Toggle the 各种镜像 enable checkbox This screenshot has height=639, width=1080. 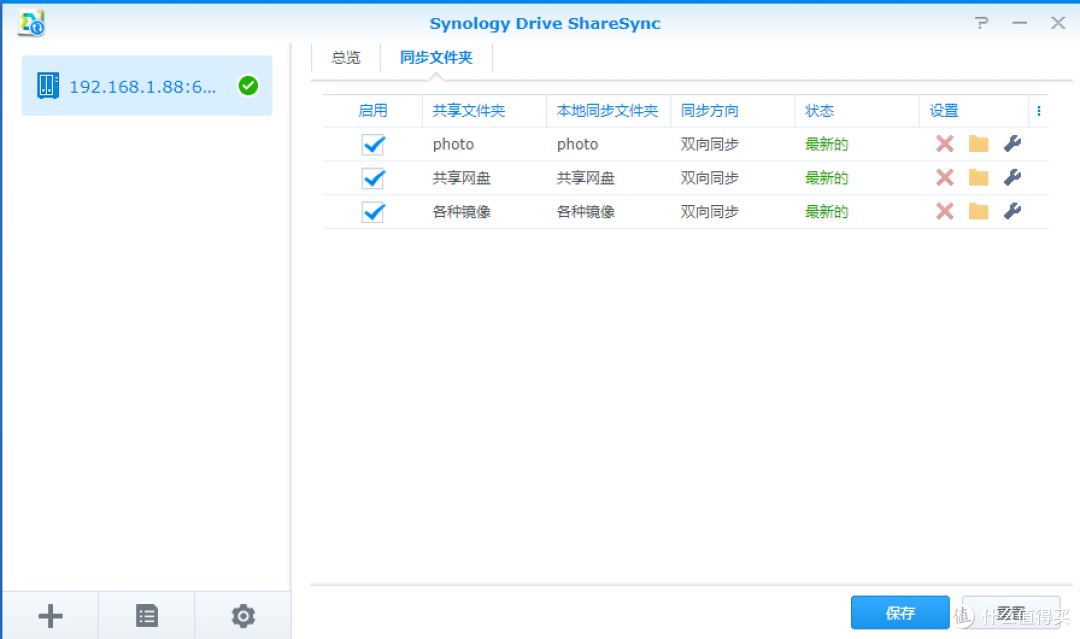click(373, 212)
